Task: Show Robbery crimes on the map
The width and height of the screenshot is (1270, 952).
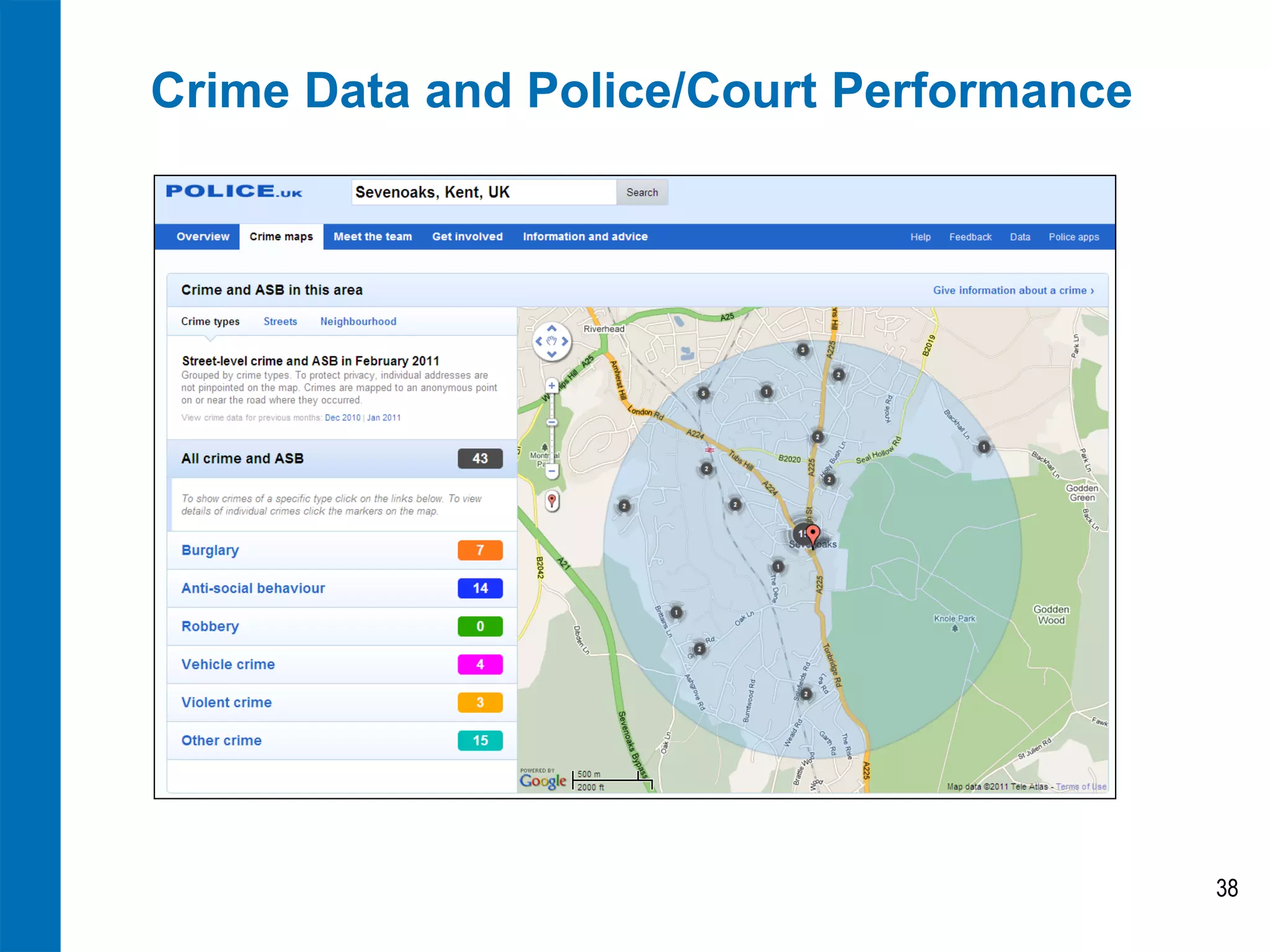Action: click(x=210, y=627)
